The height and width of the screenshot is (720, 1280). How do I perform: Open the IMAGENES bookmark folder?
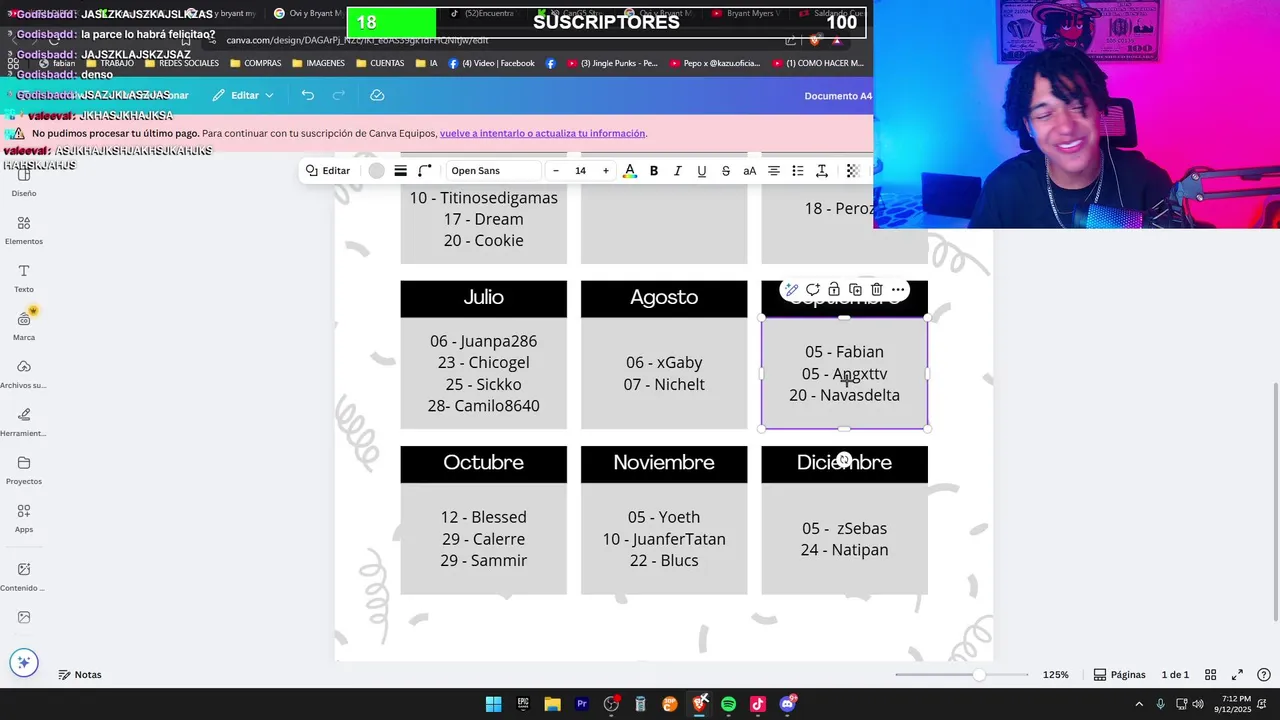(x=318, y=63)
